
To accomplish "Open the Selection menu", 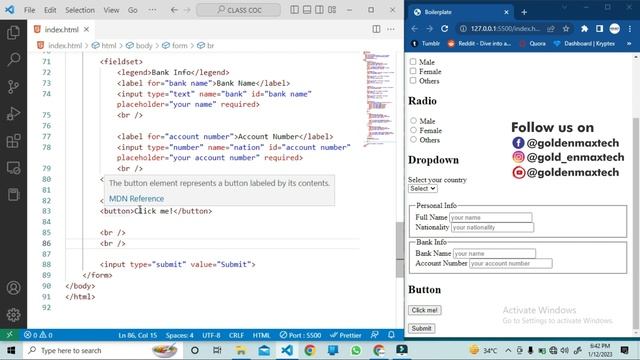I will pos(80,10).
